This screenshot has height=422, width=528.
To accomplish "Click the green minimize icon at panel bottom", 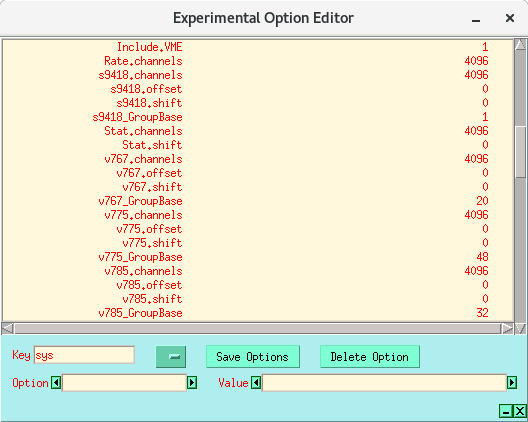I will coord(506,411).
